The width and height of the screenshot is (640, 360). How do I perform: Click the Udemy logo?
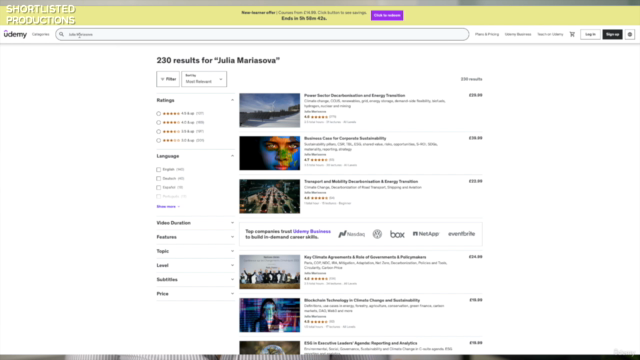coord(16,34)
